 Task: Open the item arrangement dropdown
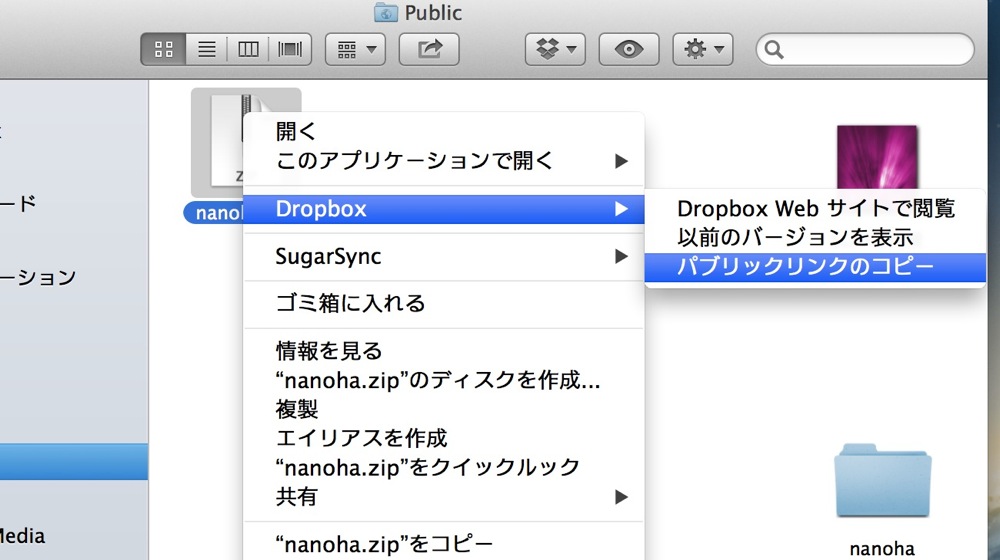tap(355, 49)
